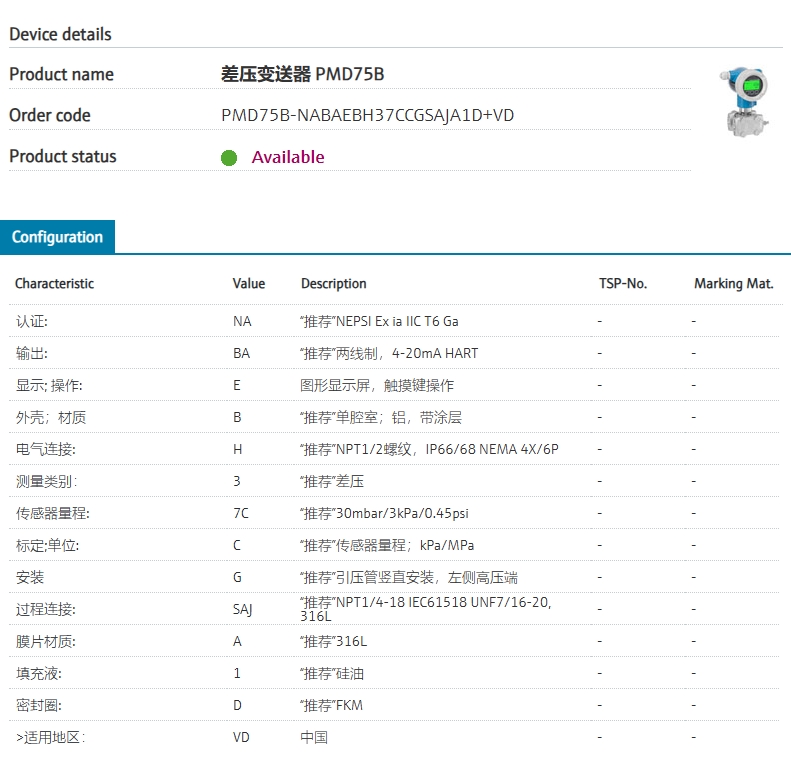The width and height of the screenshot is (791, 763).
Task: Click description 推荐 FKM
Action: point(331,705)
